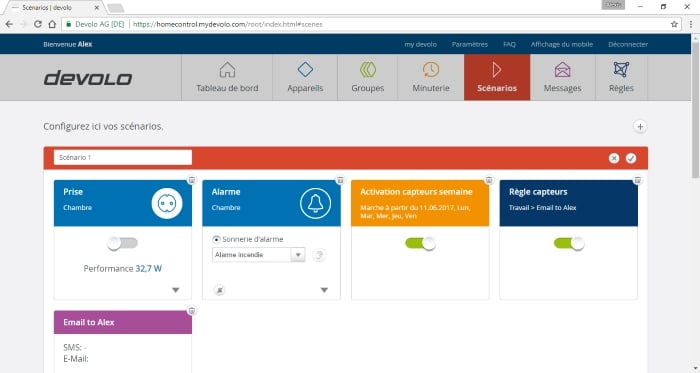Click the help icon beside alarm dropdown
Viewport: 700px width, 373px height.
(319, 255)
